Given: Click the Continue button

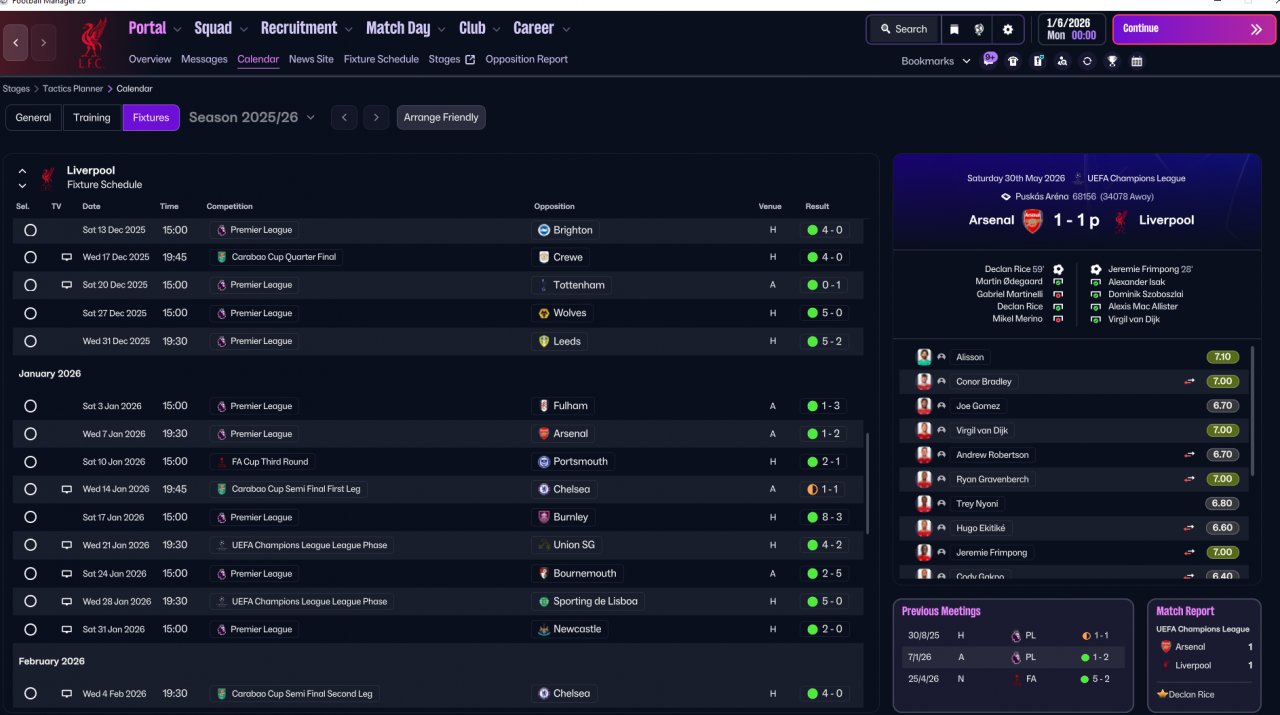Looking at the screenshot, I should pos(1194,29).
